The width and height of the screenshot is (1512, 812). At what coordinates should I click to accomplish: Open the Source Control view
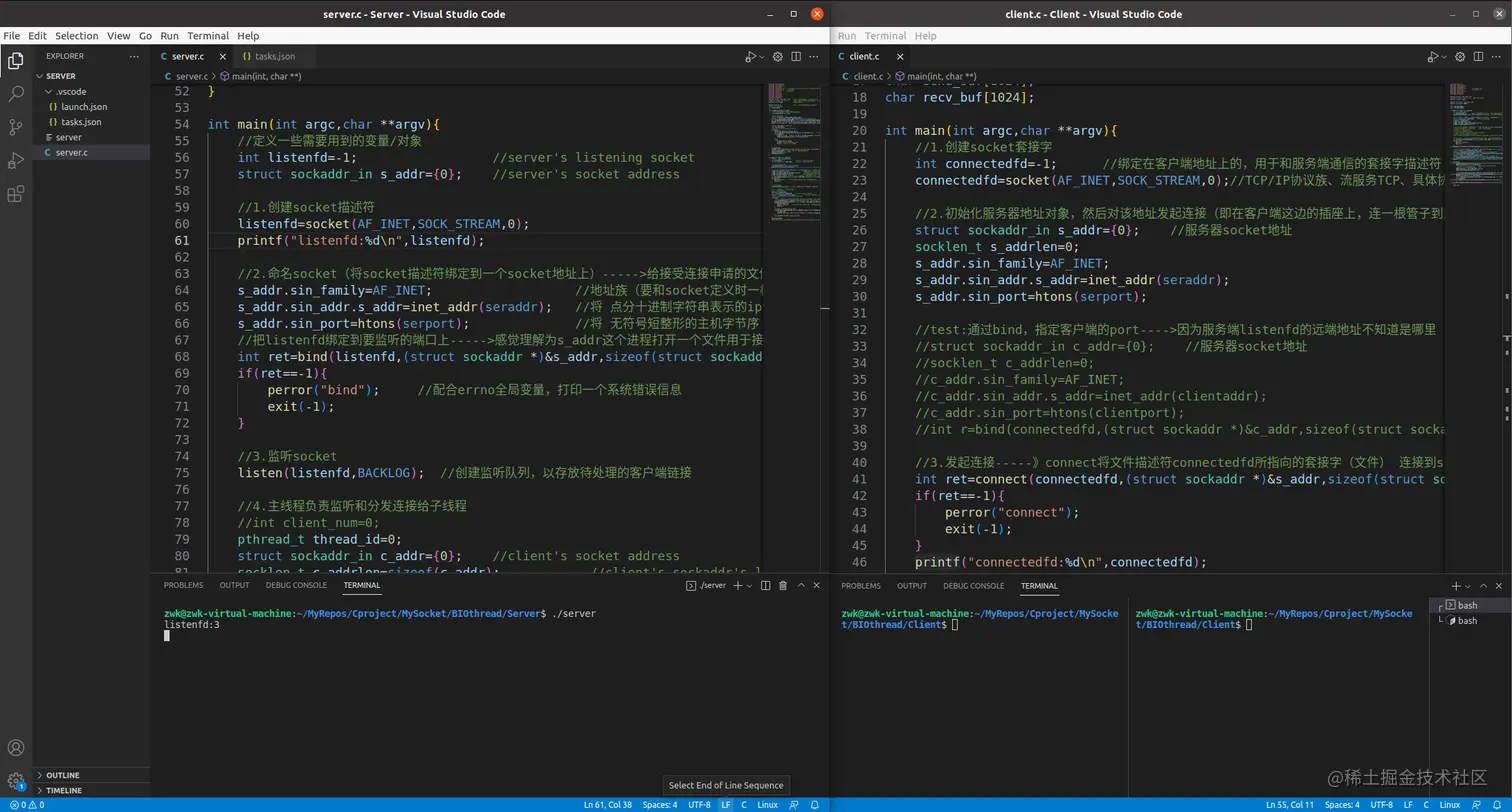(x=16, y=127)
